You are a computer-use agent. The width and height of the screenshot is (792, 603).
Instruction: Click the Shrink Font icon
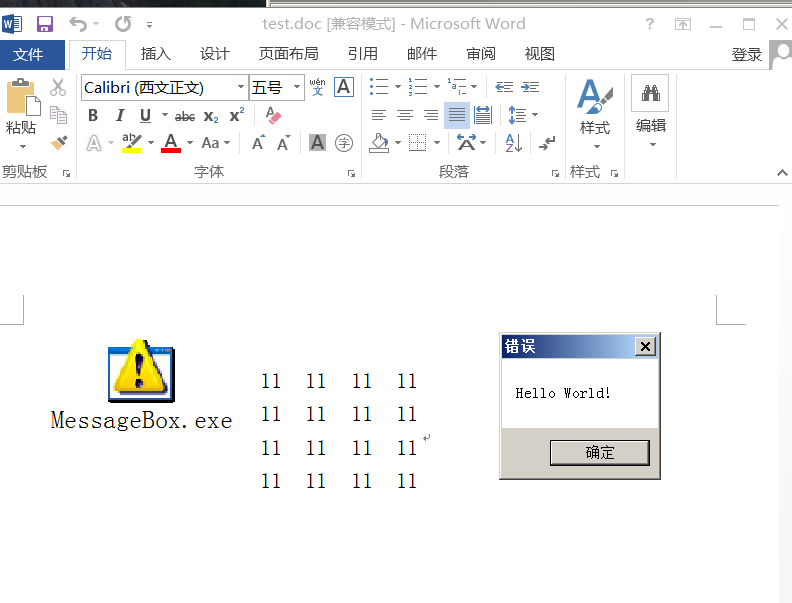click(x=284, y=143)
